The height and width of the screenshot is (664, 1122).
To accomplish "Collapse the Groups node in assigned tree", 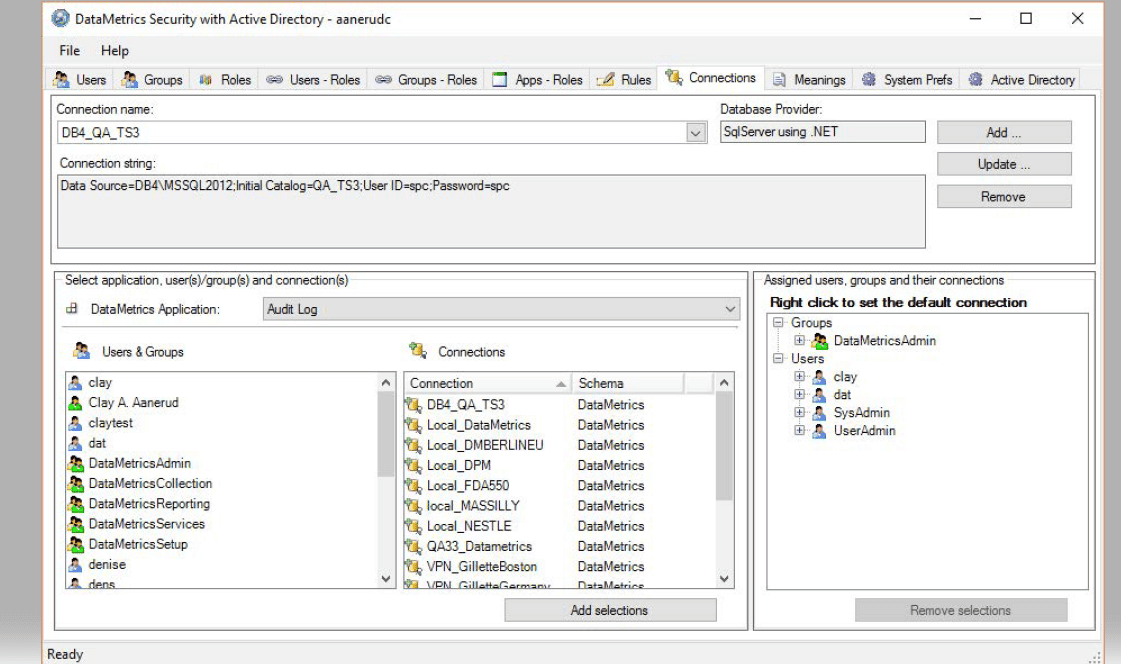I will 779,323.
